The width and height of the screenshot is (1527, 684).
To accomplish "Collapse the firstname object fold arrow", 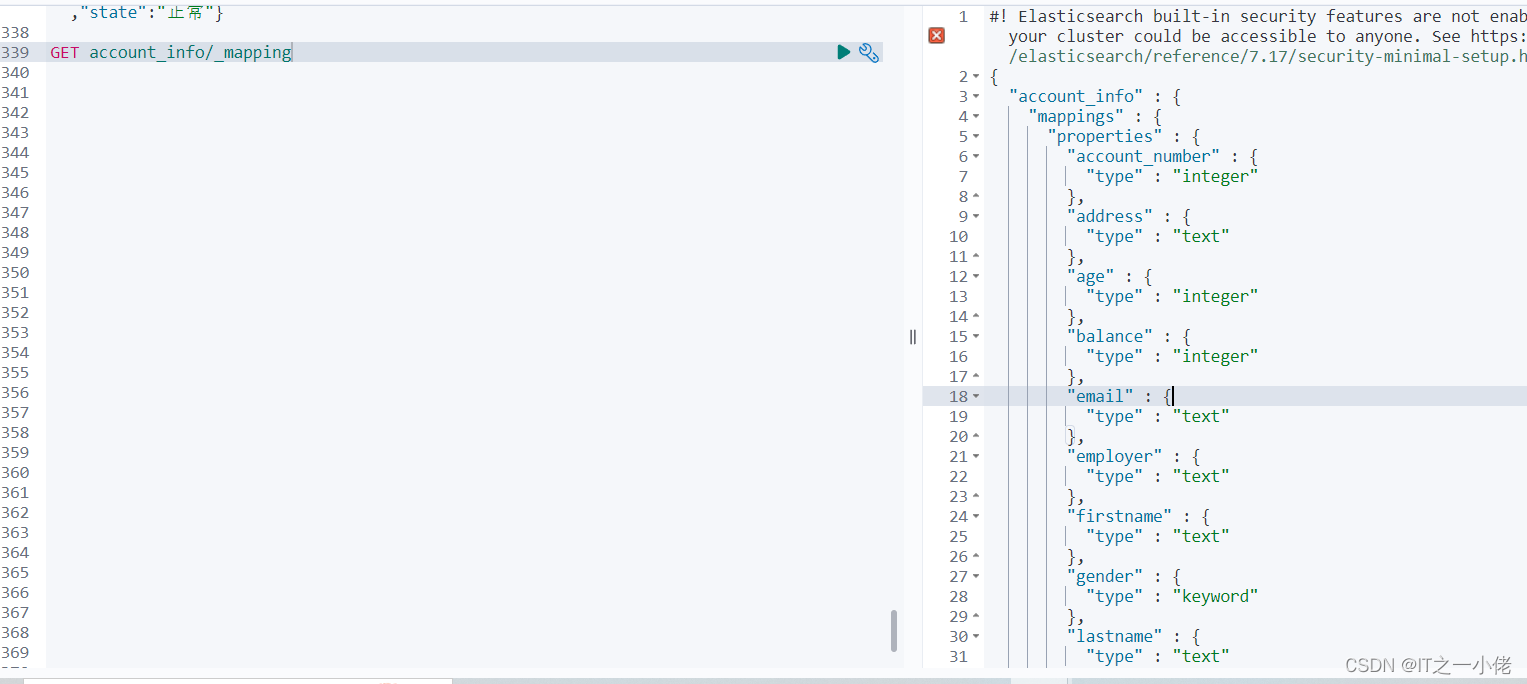I will coord(974,516).
